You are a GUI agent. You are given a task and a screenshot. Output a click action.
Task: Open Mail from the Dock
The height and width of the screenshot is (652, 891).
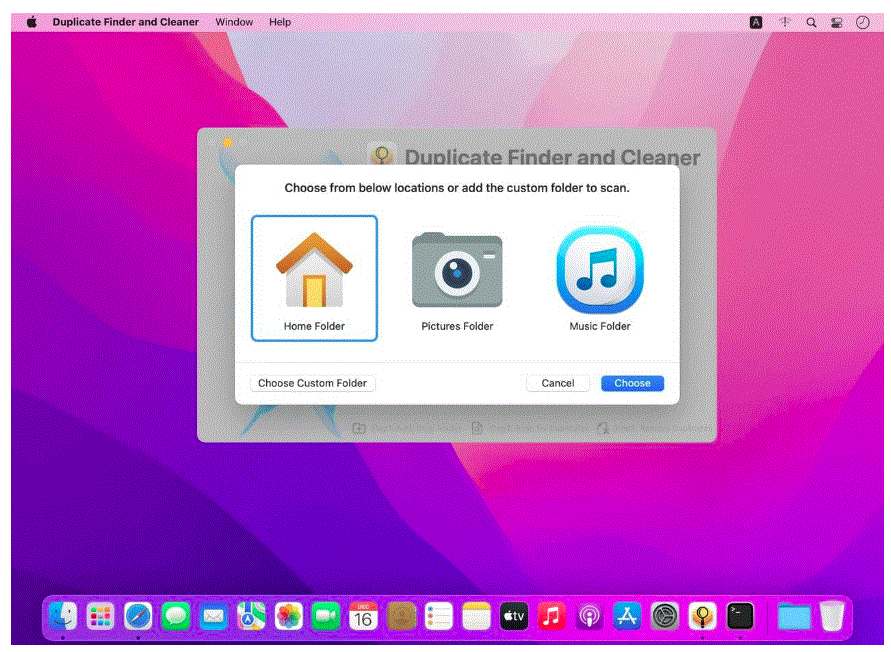pyautogui.click(x=213, y=616)
